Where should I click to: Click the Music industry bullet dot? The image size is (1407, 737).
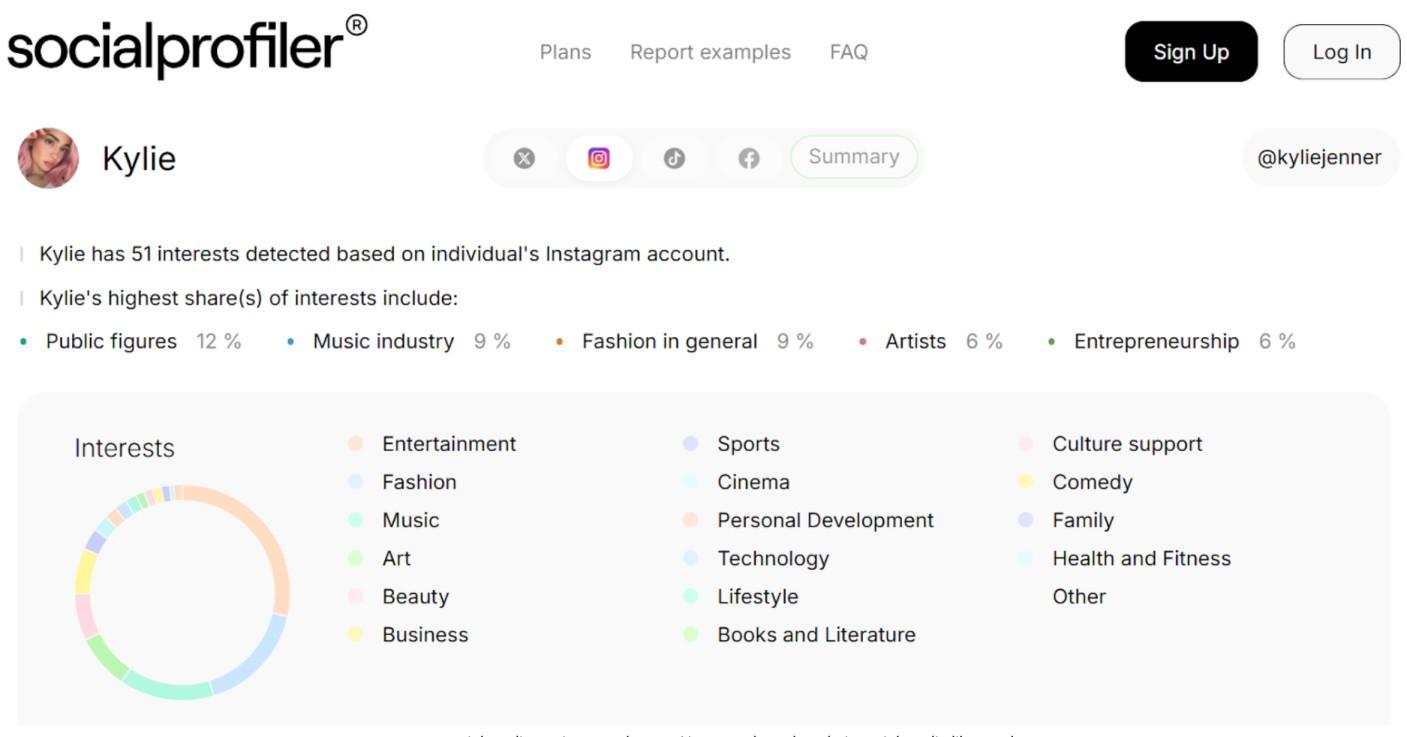point(290,341)
